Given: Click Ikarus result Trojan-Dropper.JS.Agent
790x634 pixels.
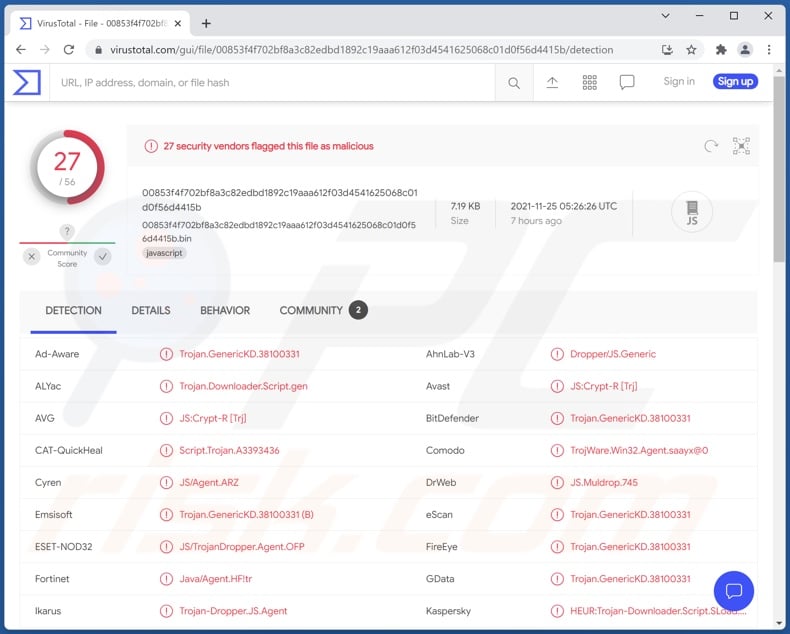Looking at the screenshot, I should click(x=233, y=611).
